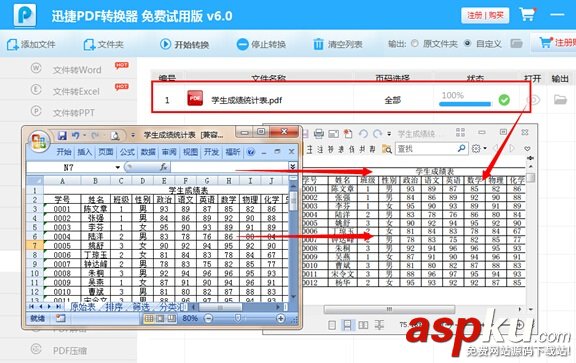Click the 文件夹 add folder button
The height and width of the screenshot is (363, 576).
(103, 44)
